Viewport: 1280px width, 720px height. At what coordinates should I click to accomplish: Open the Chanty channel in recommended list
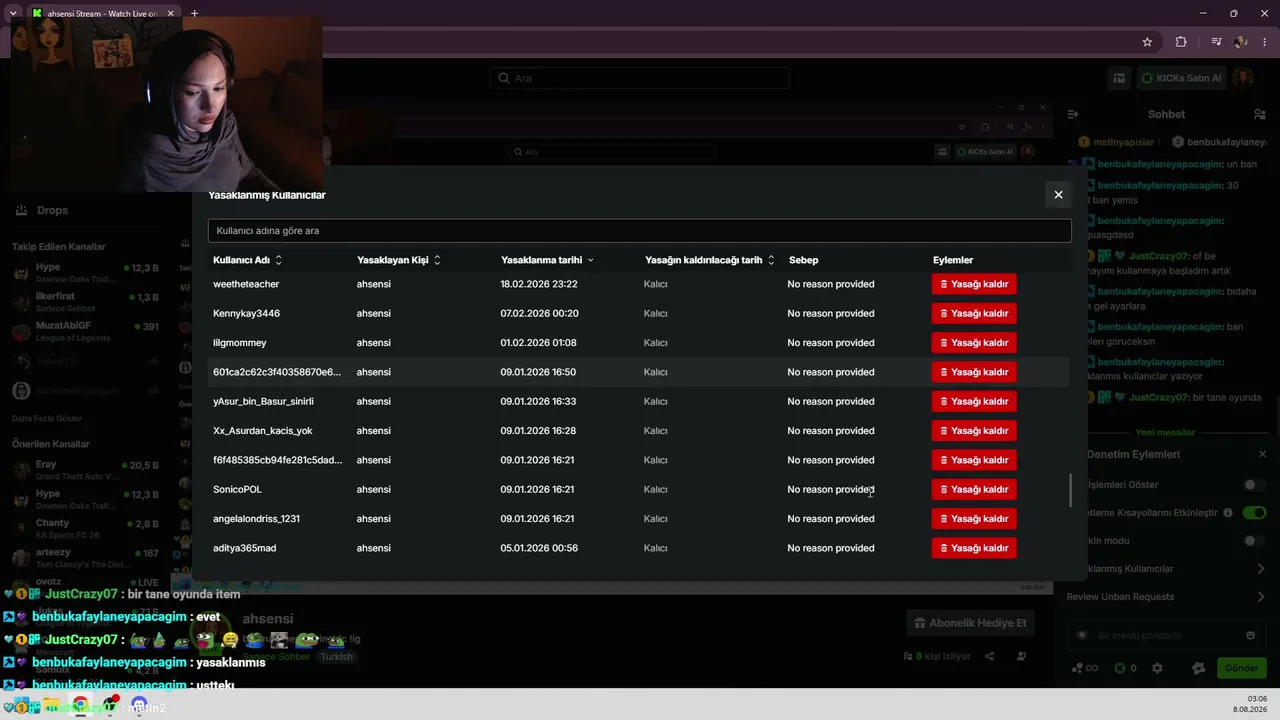[86, 528]
